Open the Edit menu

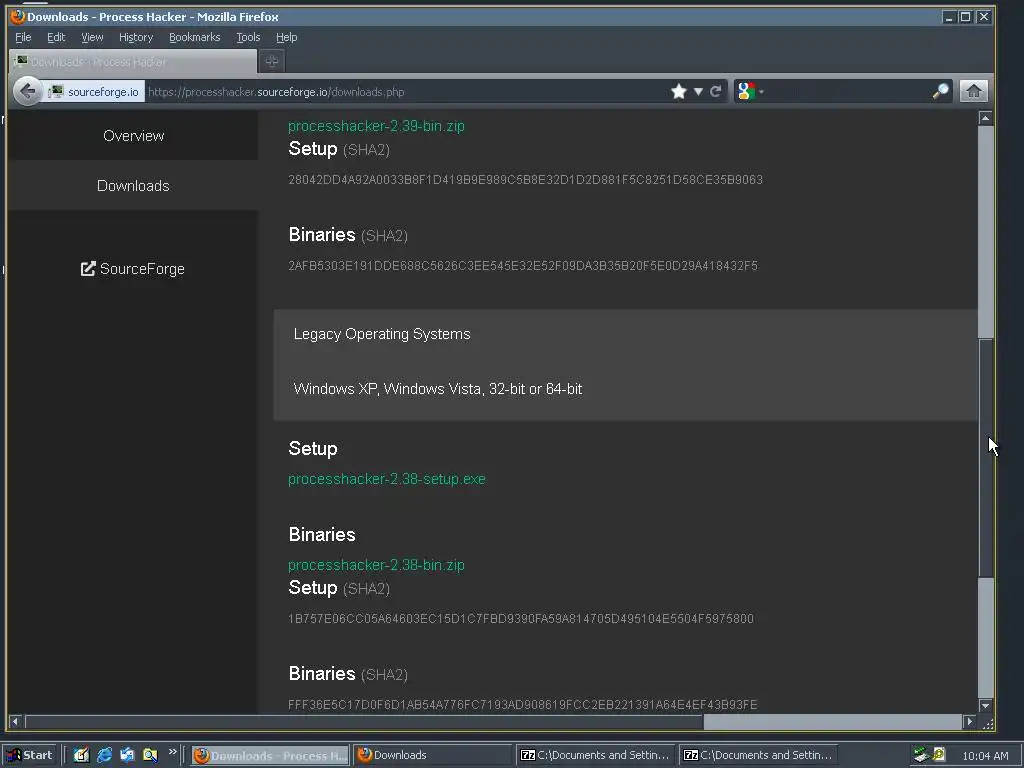56,37
